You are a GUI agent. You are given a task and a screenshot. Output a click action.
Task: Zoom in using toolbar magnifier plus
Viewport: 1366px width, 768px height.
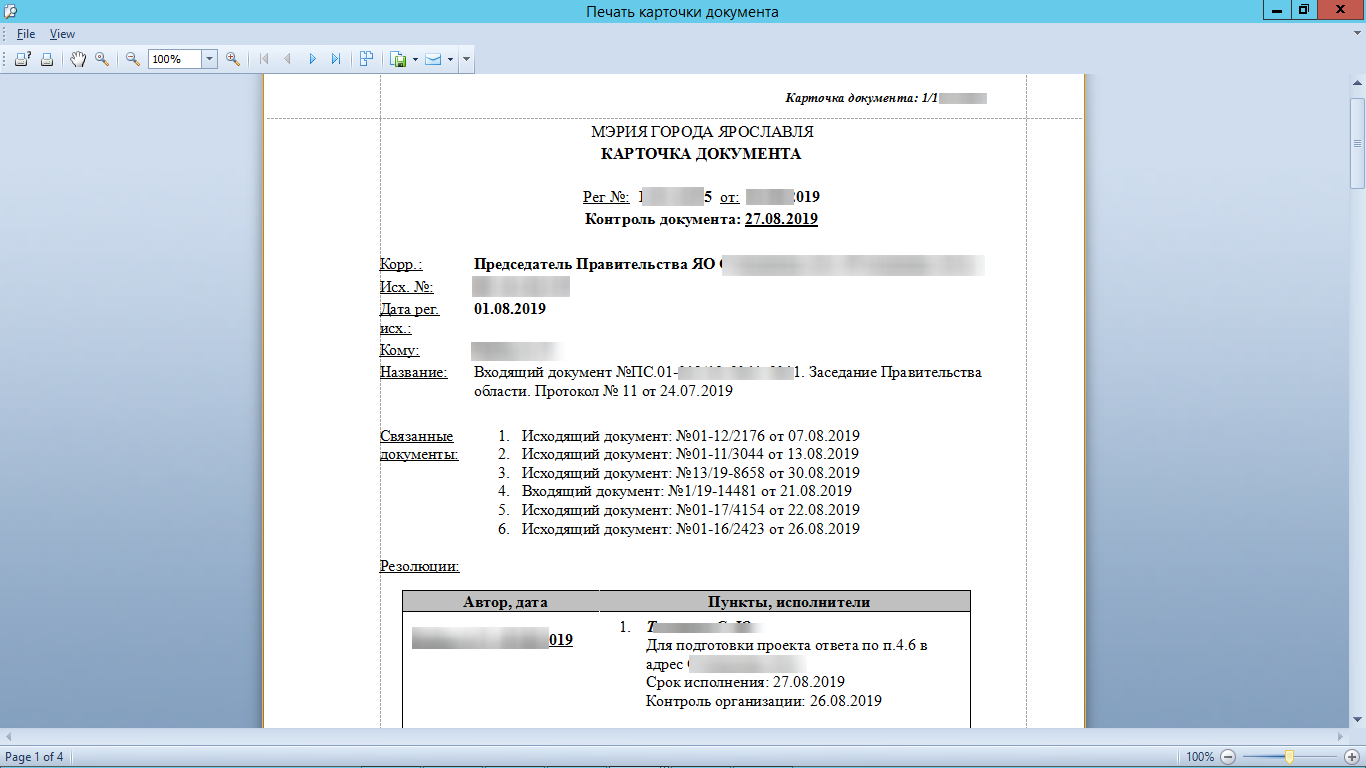(233, 59)
